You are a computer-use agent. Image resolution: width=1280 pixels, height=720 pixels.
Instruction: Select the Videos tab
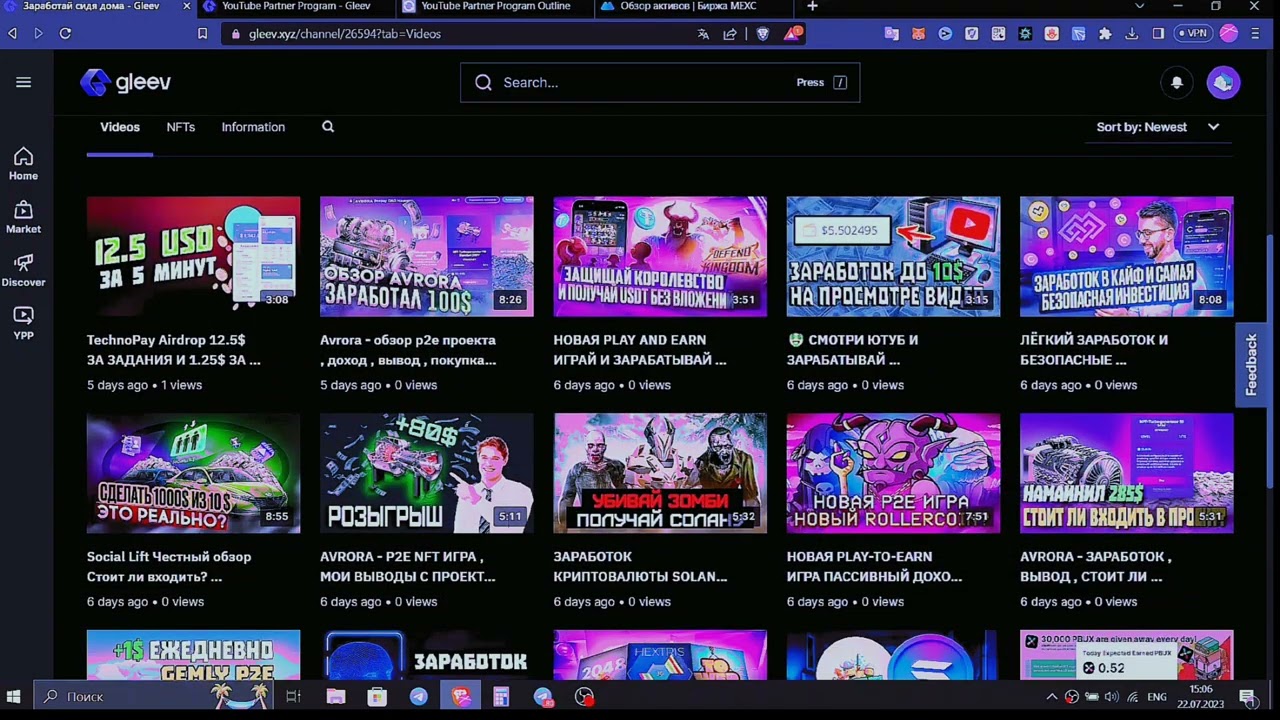(120, 127)
